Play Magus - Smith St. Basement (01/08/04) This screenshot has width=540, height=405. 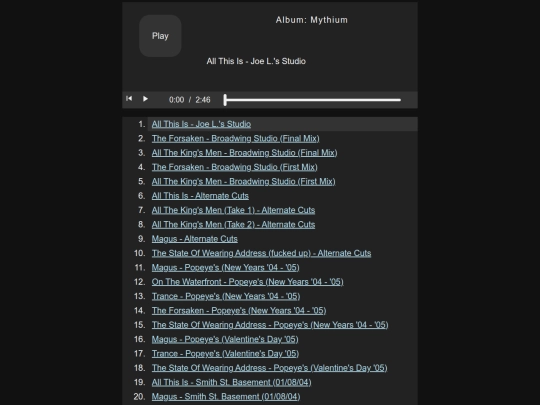[226, 397]
